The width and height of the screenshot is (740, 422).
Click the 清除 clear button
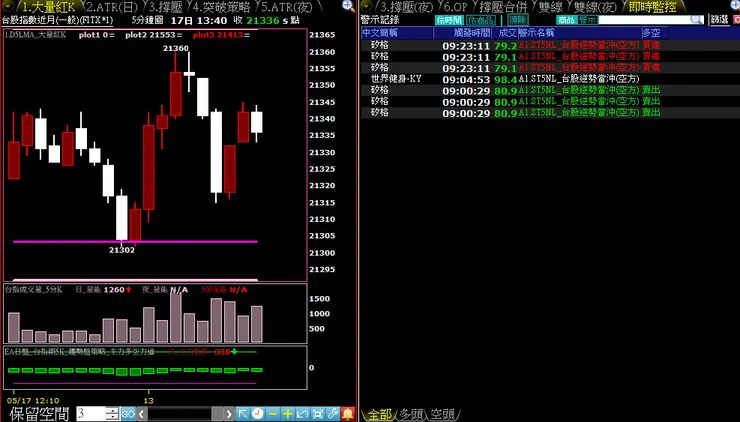pyautogui.click(x=518, y=20)
